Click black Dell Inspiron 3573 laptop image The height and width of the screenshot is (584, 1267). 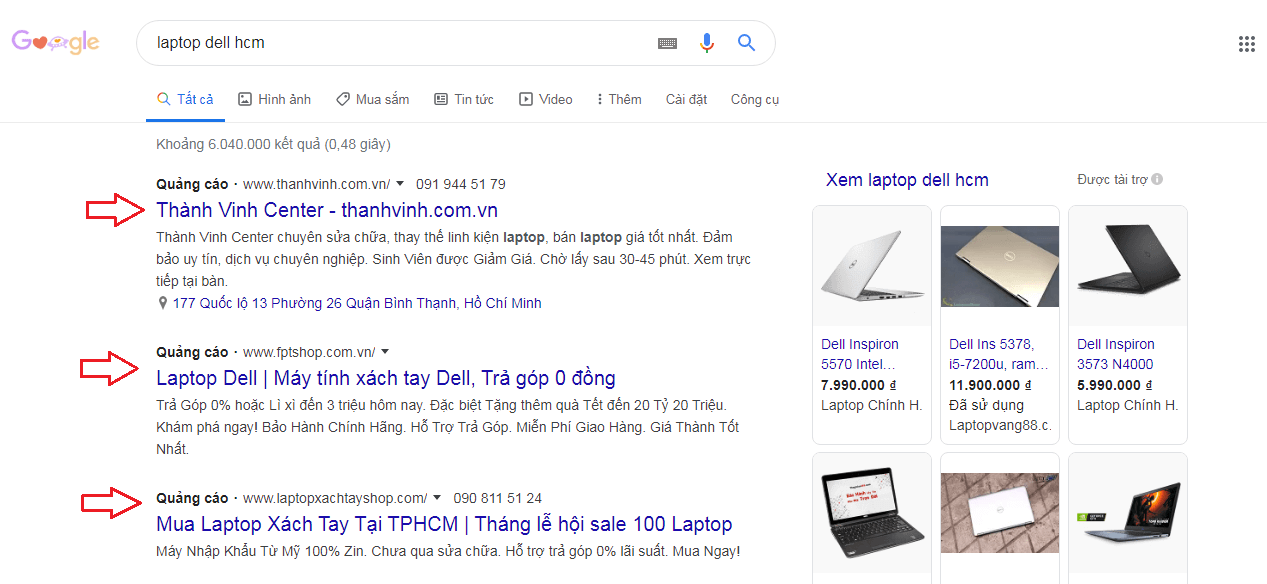1128,266
